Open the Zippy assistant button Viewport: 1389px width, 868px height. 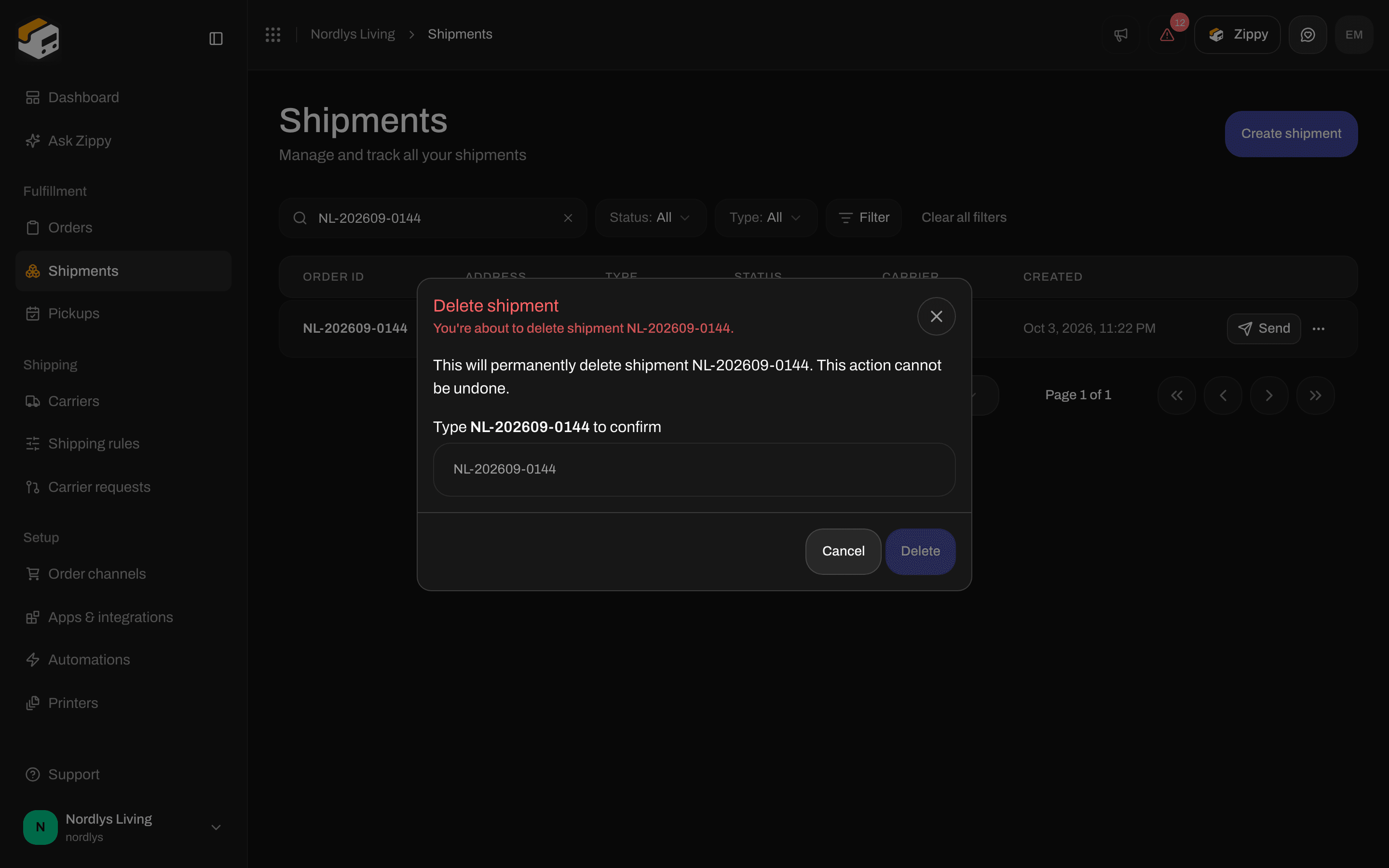(1238, 34)
